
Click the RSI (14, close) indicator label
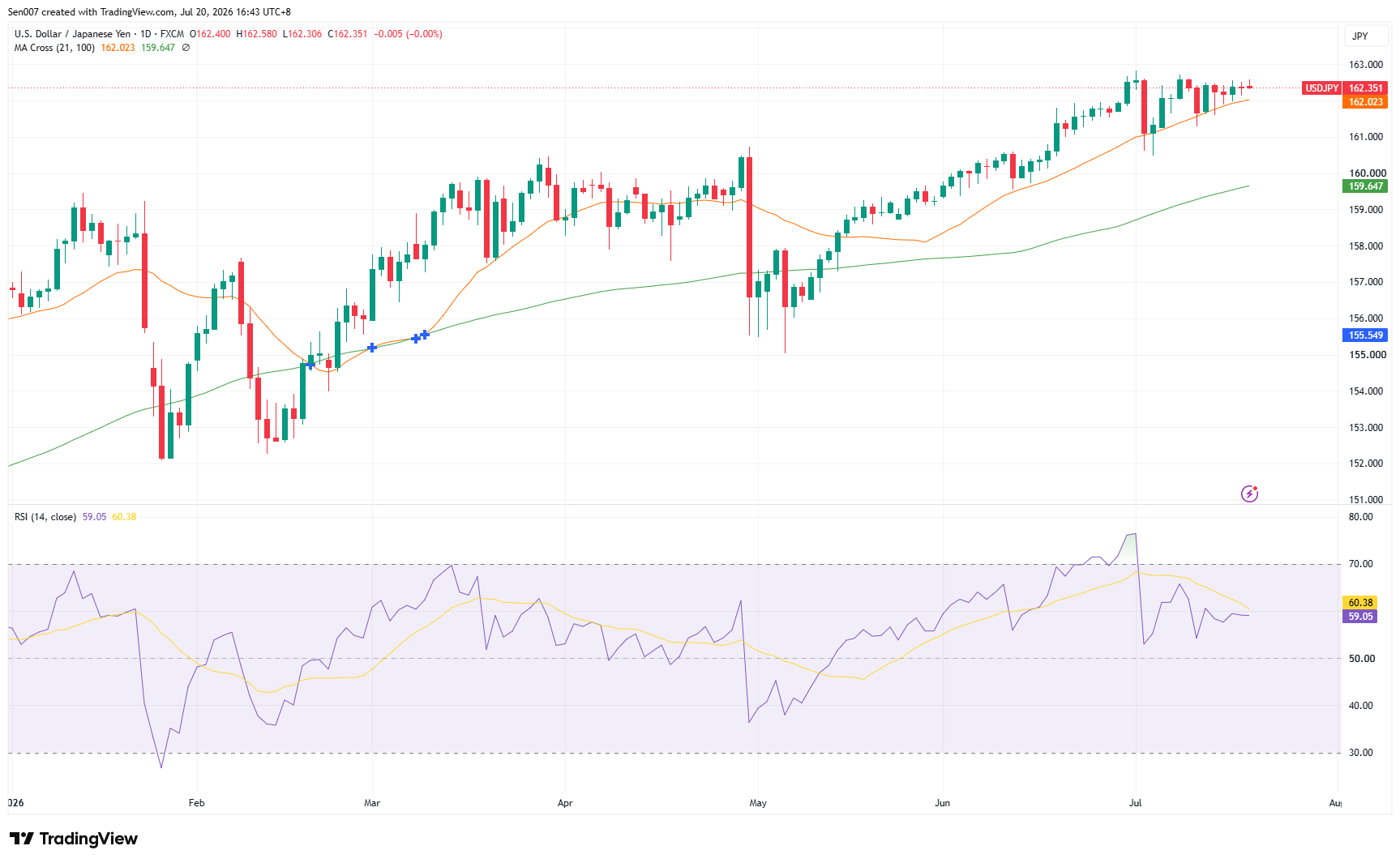(45, 517)
